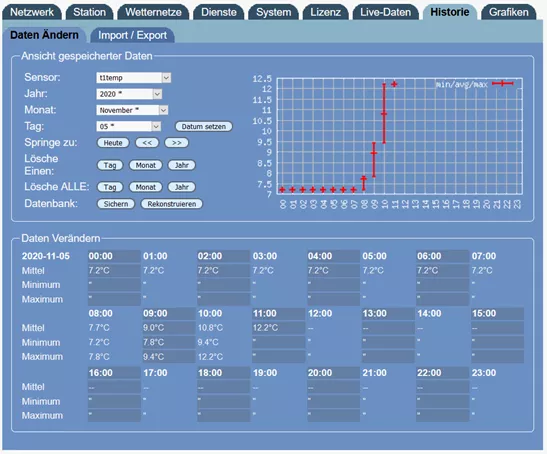Click the 13:00 Mittel field

coord(388,328)
